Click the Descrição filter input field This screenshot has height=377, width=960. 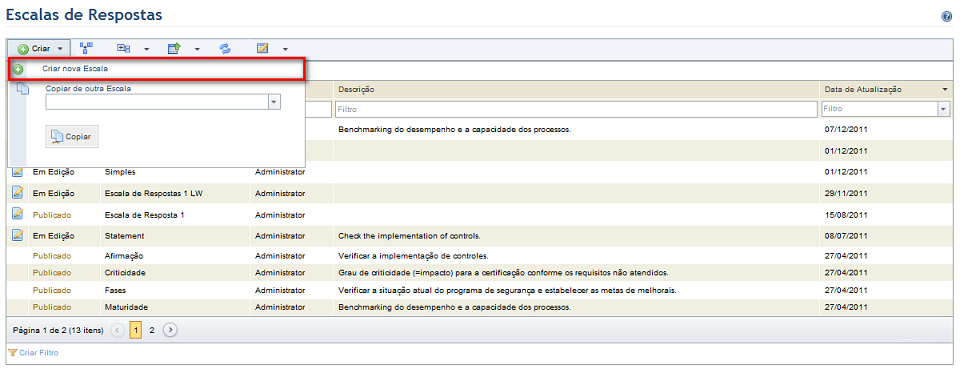576,109
